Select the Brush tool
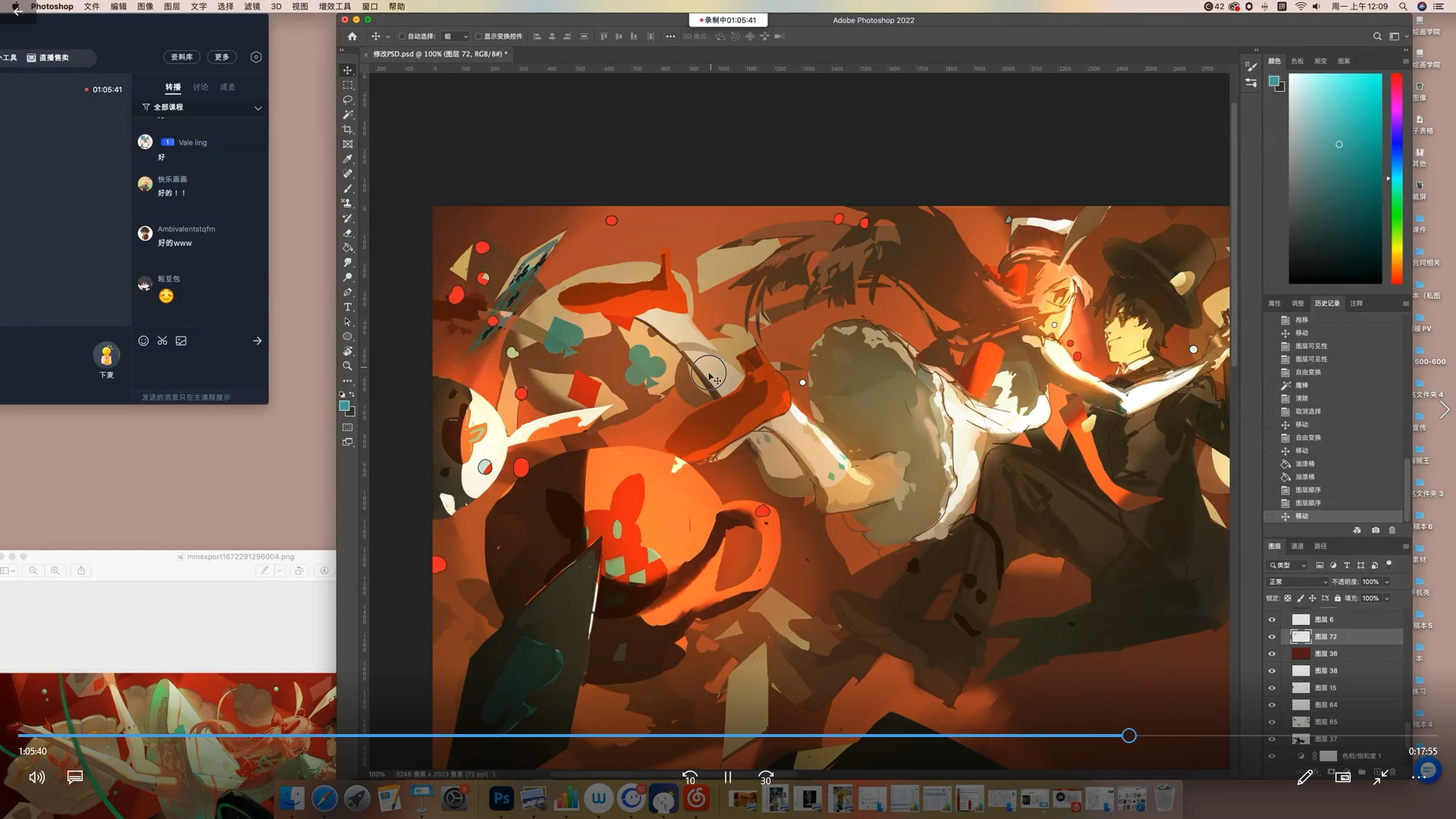This screenshot has height=819, width=1456. point(348,189)
